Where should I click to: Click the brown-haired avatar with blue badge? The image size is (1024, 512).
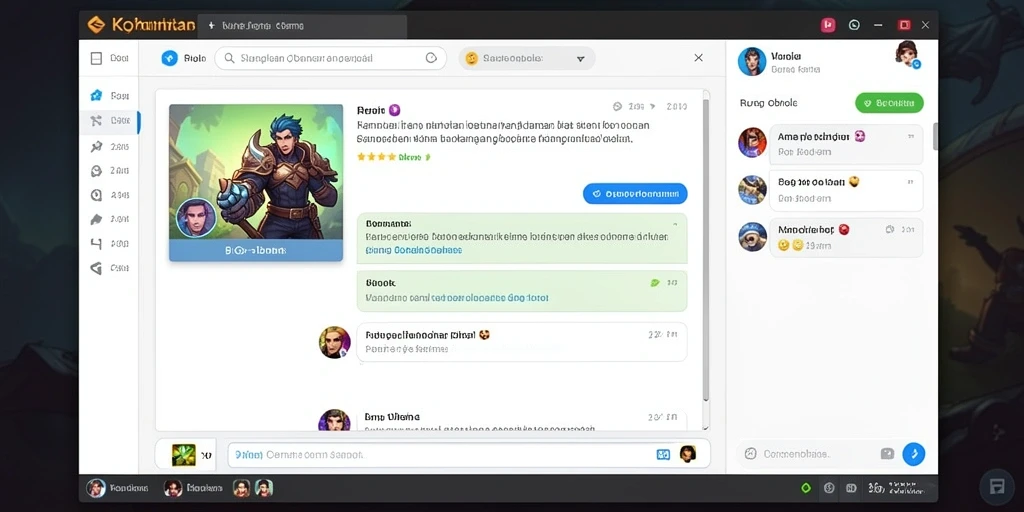coord(906,54)
